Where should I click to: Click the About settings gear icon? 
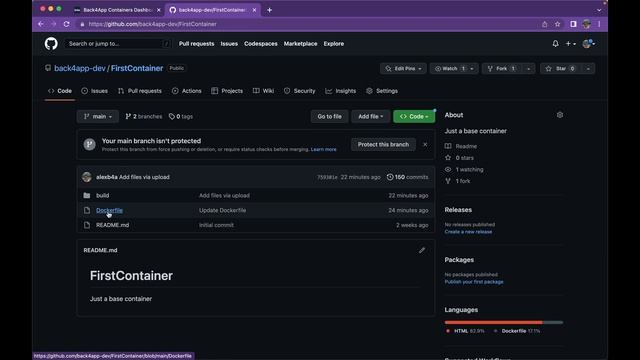[x=560, y=115]
